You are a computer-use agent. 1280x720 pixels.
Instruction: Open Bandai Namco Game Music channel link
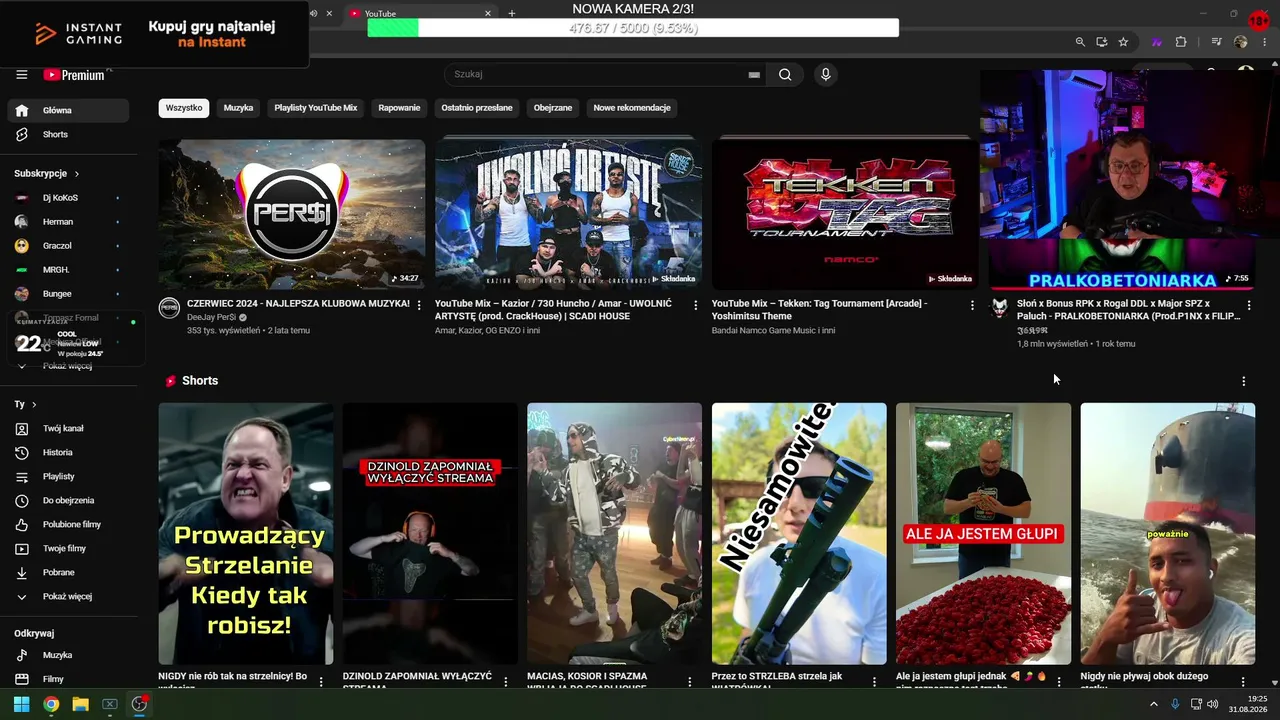coord(773,330)
